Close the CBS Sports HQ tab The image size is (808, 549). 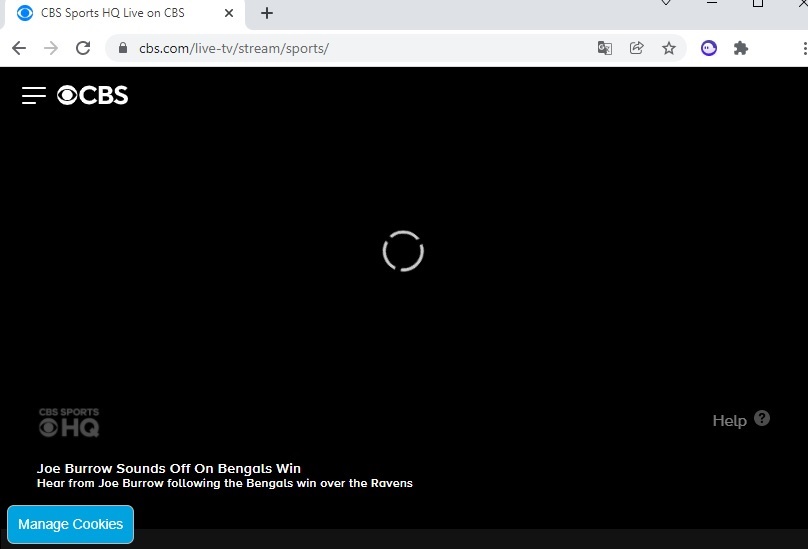(x=229, y=13)
